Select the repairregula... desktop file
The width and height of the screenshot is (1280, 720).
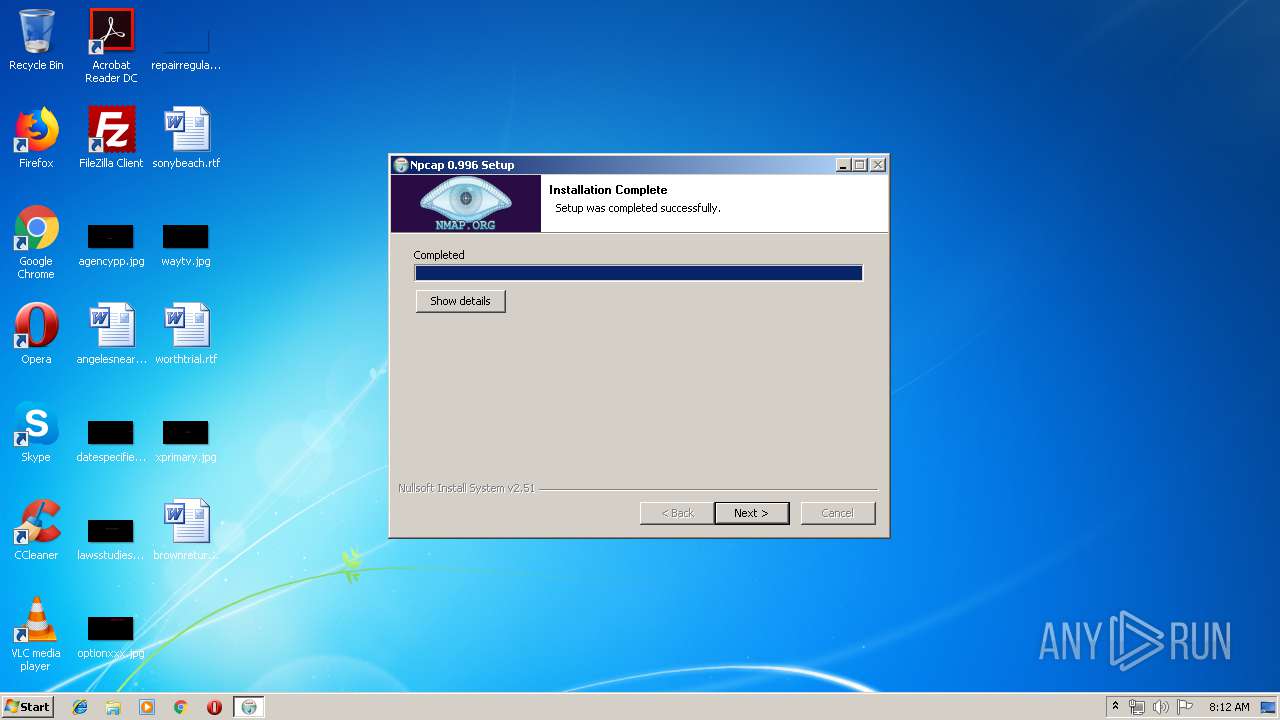(186, 46)
